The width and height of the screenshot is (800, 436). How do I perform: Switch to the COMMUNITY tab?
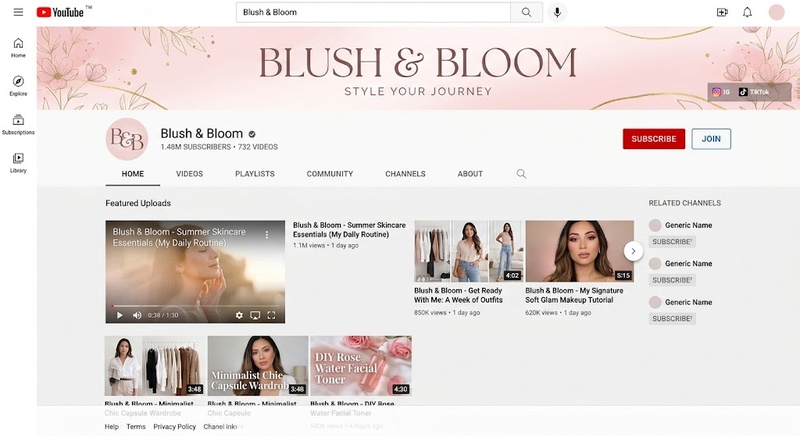point(330,174)
